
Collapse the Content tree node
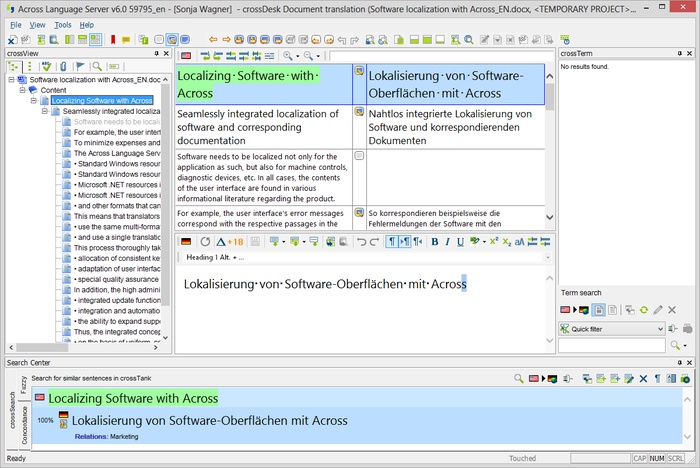pos(22,90)
